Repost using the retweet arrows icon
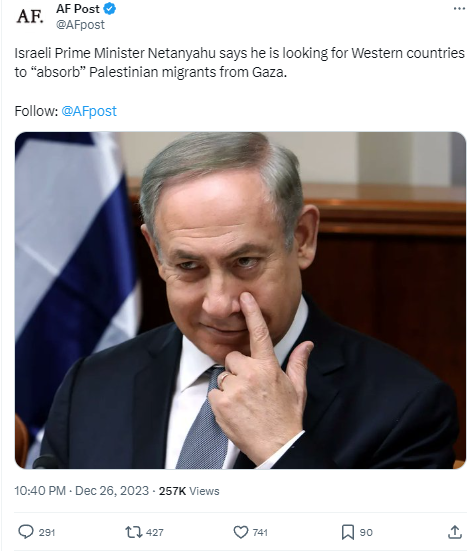475x551 pixels. 134,532
